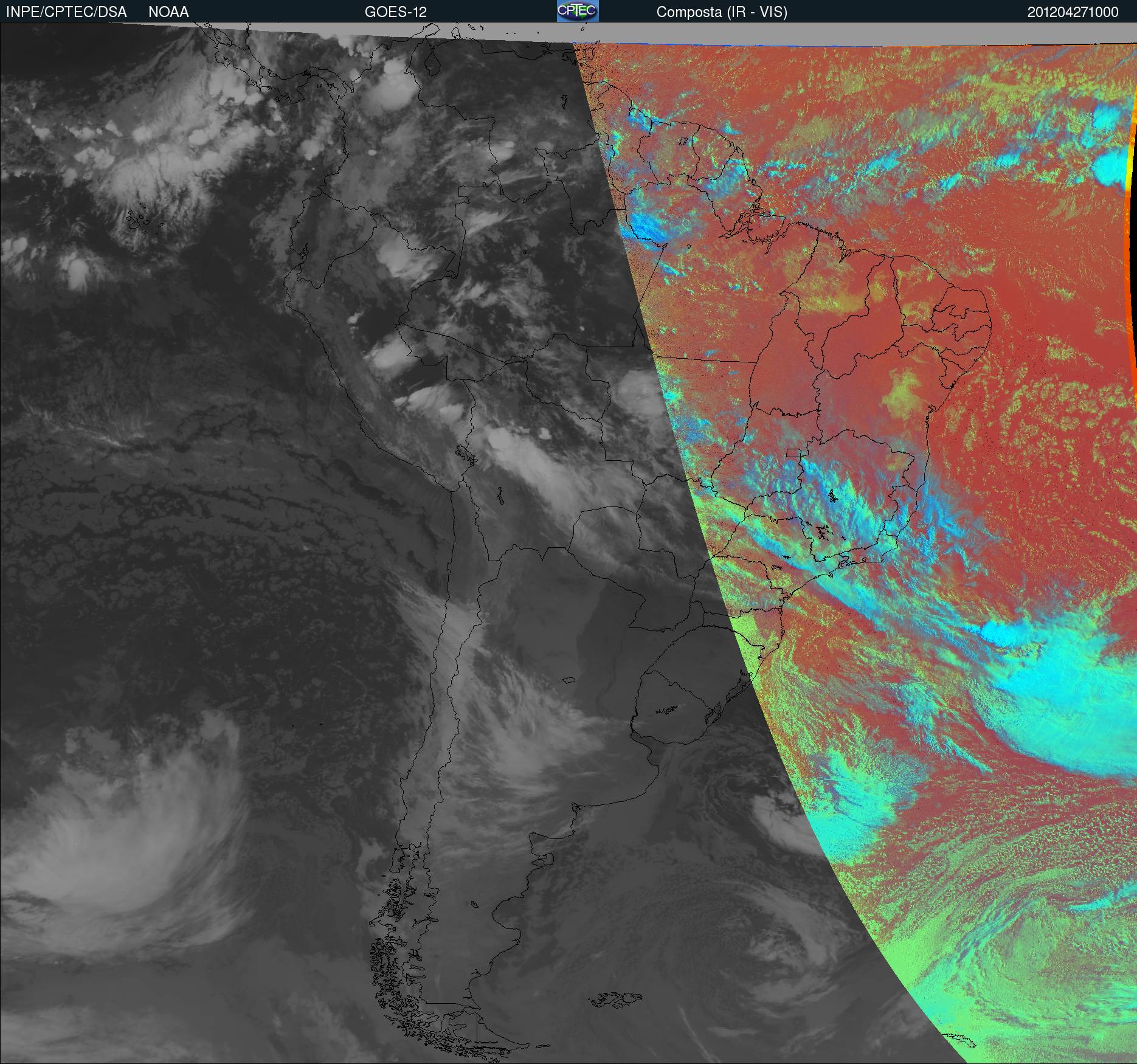
Task: Click the GOES-12 satellite label
Action: pyautogui.click(x=395, y=12)
